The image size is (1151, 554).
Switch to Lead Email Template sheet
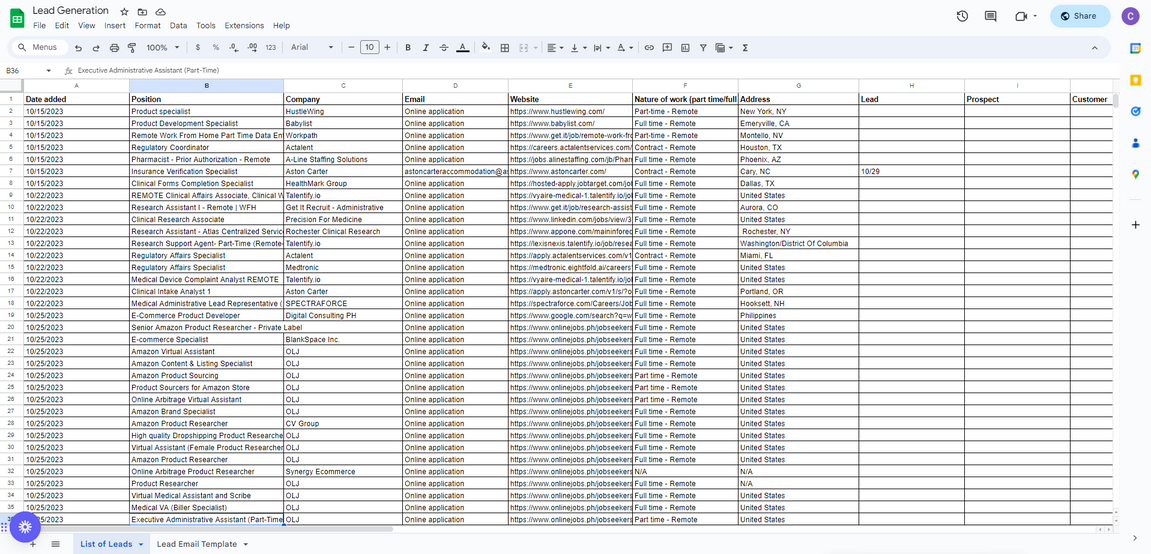[x=197, y=544]
